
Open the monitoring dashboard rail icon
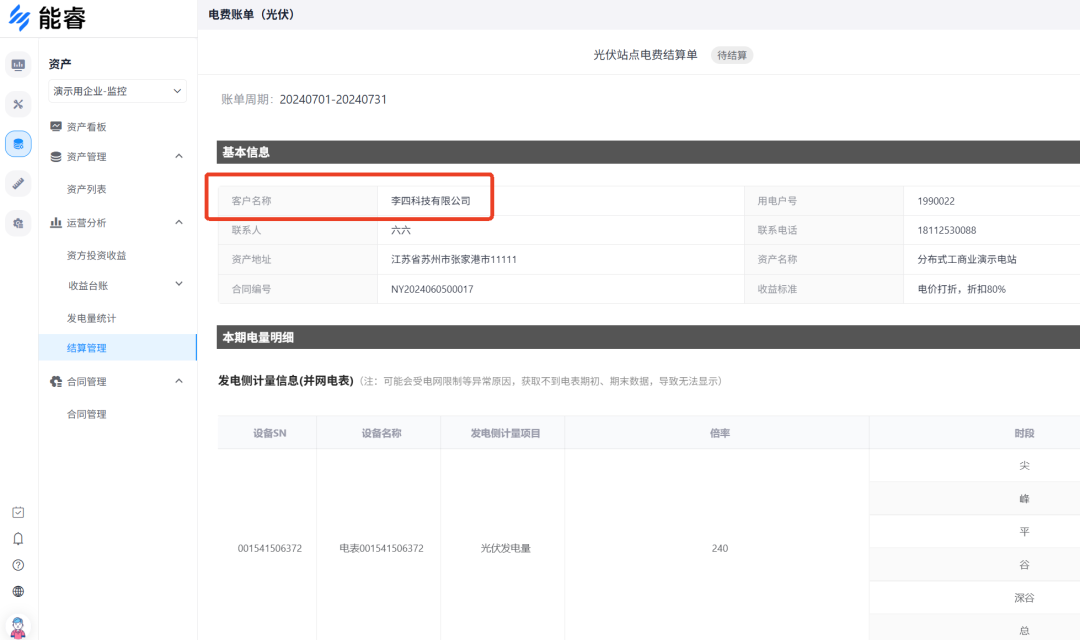(x=18, y=65)
